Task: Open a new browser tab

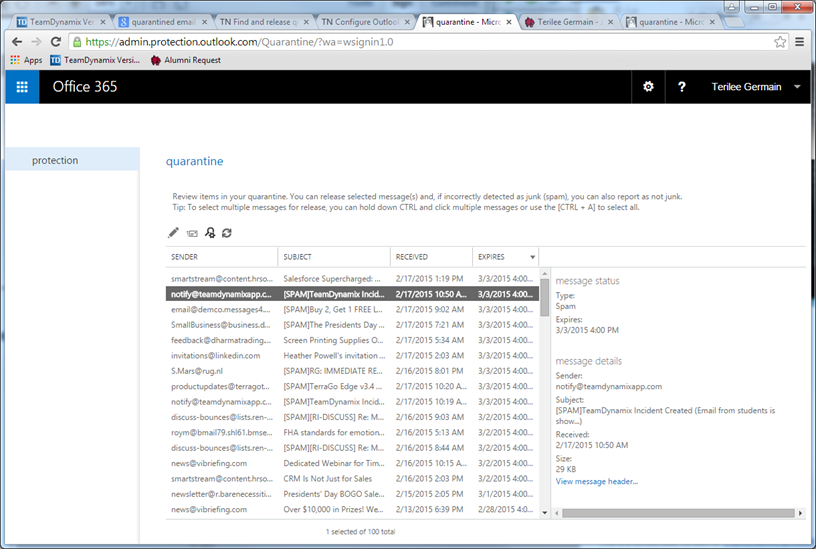Action: (x=733, y=22)
